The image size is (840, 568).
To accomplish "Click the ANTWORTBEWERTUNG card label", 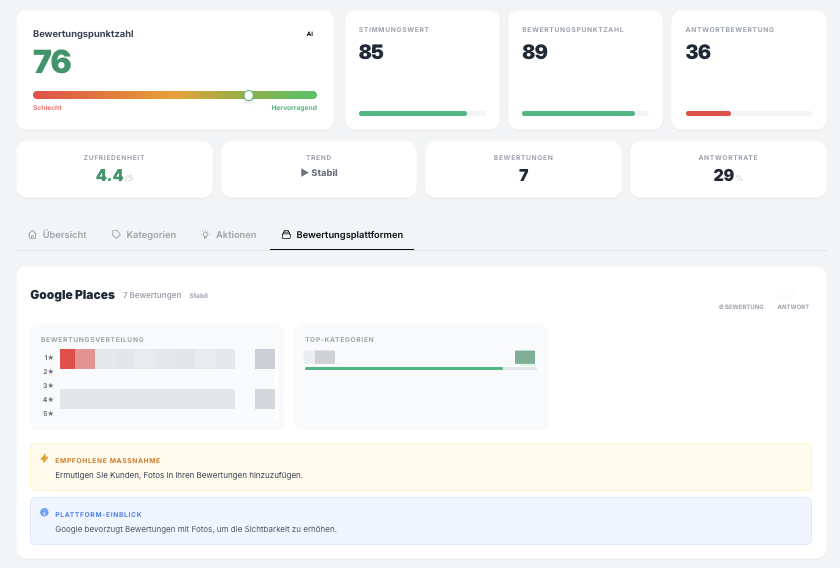I will tap(730, 30).
